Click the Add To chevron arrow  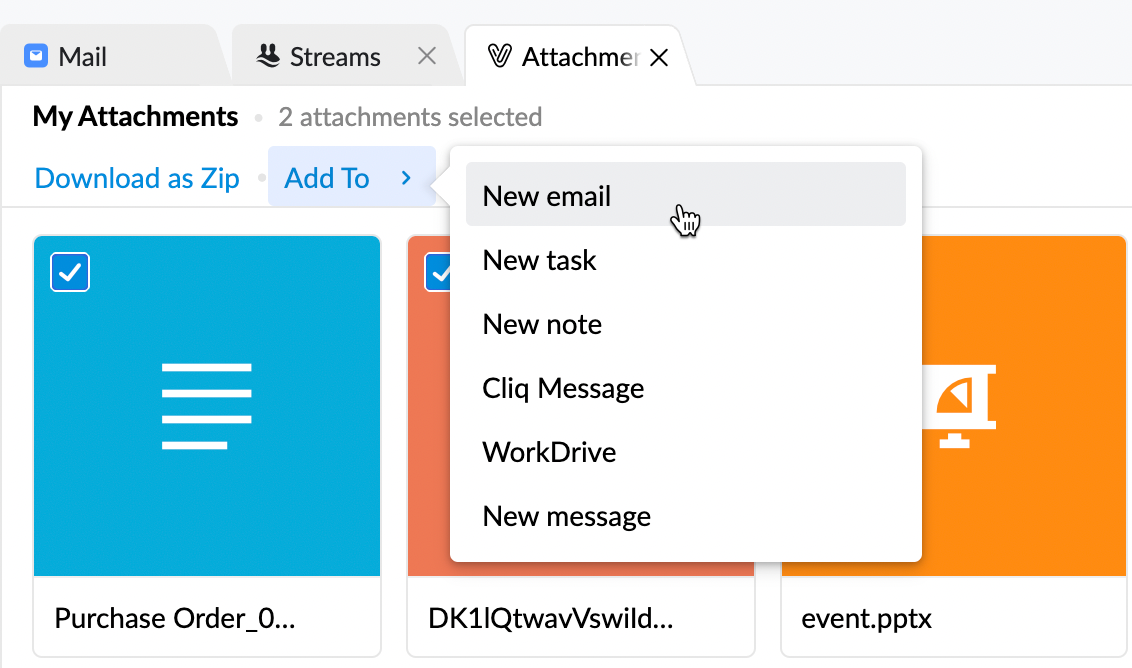406,178
